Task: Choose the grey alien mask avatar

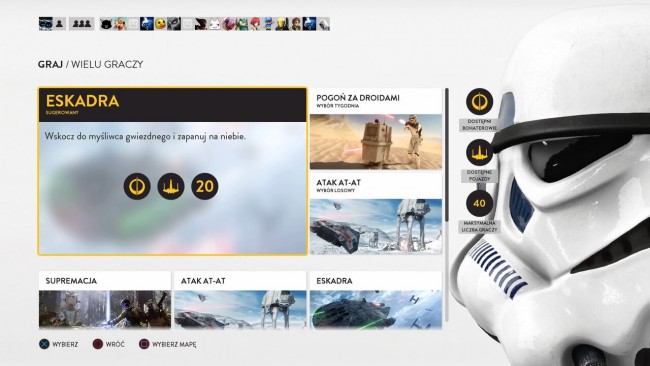Action: [174, 24]
